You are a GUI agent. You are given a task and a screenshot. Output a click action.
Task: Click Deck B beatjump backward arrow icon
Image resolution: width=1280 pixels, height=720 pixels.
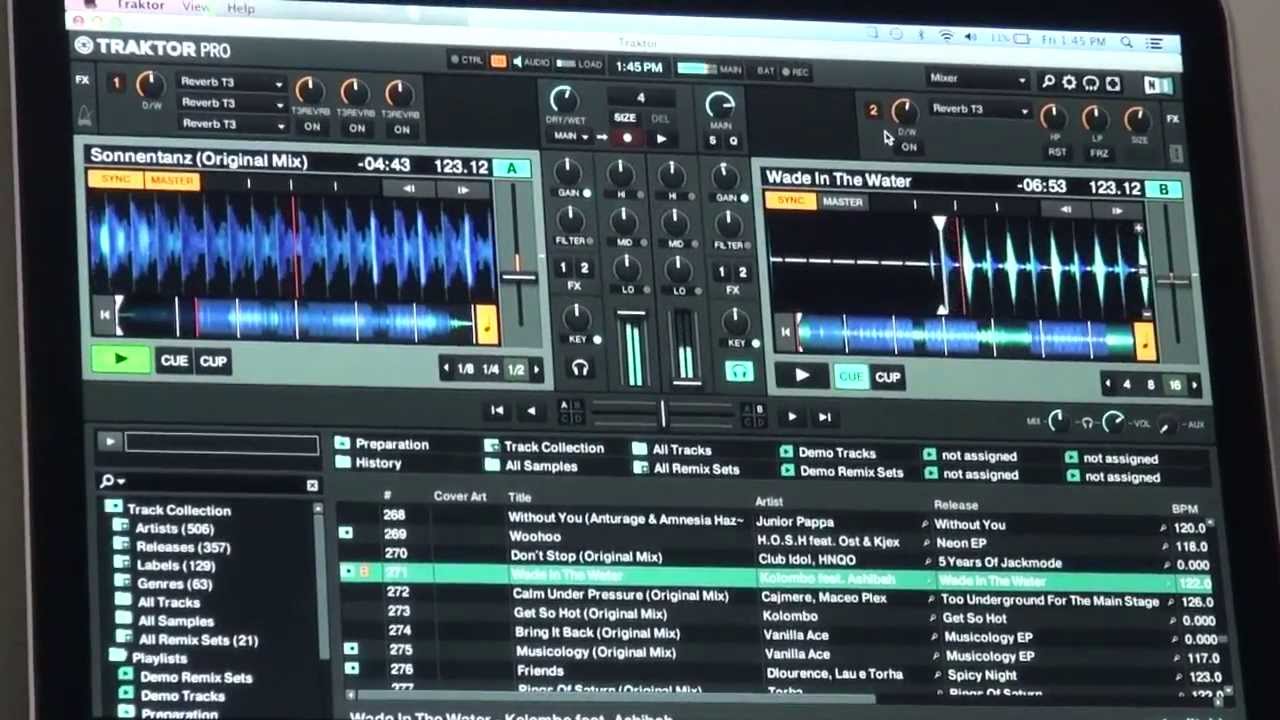click(1064, 209)
